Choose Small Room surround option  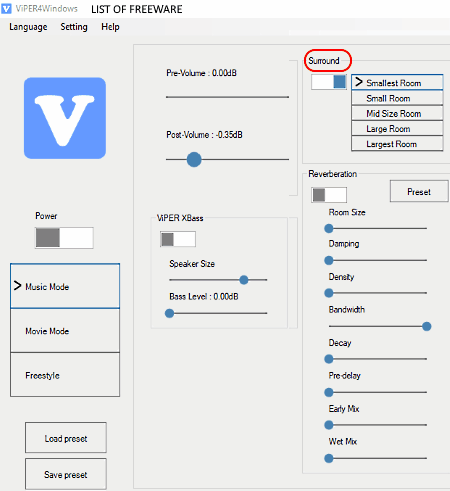(x=397, y=98)
